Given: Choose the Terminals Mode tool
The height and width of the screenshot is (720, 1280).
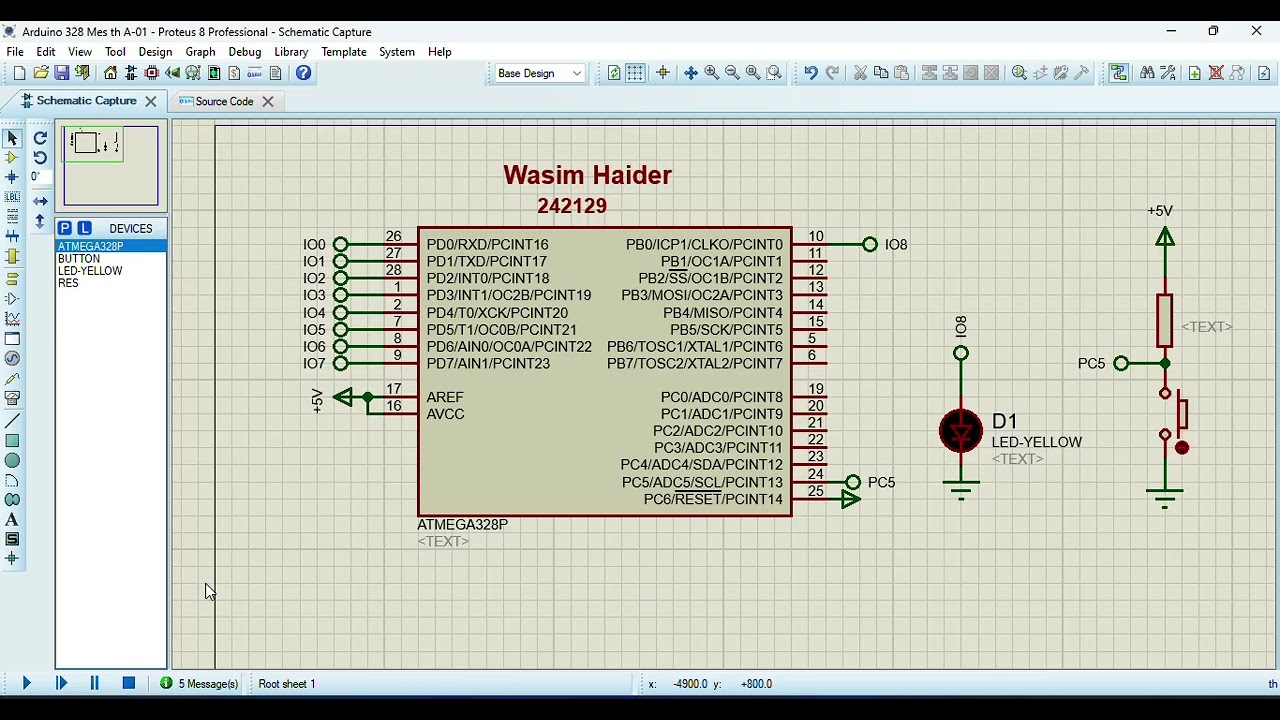Looking at the screenshot, I should pos(12,278).
